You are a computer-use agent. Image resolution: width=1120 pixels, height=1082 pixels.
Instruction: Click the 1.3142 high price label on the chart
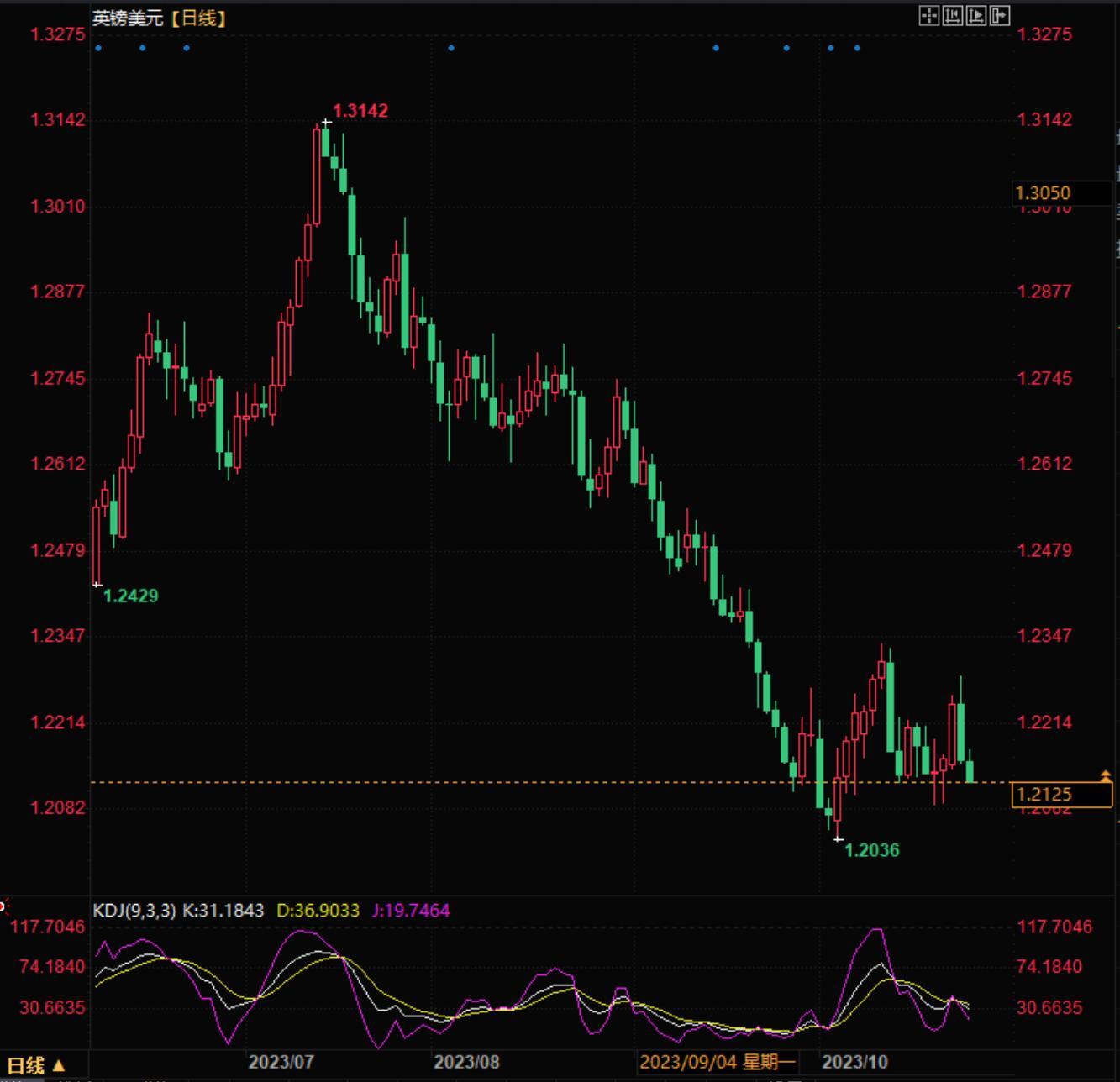pyautogui.click(x=360, y=111)
